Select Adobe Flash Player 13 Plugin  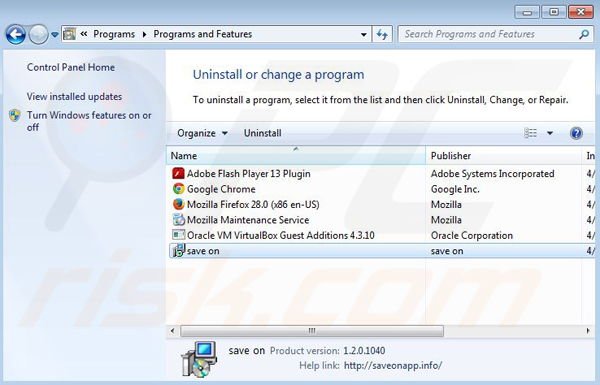pos(249,174)
